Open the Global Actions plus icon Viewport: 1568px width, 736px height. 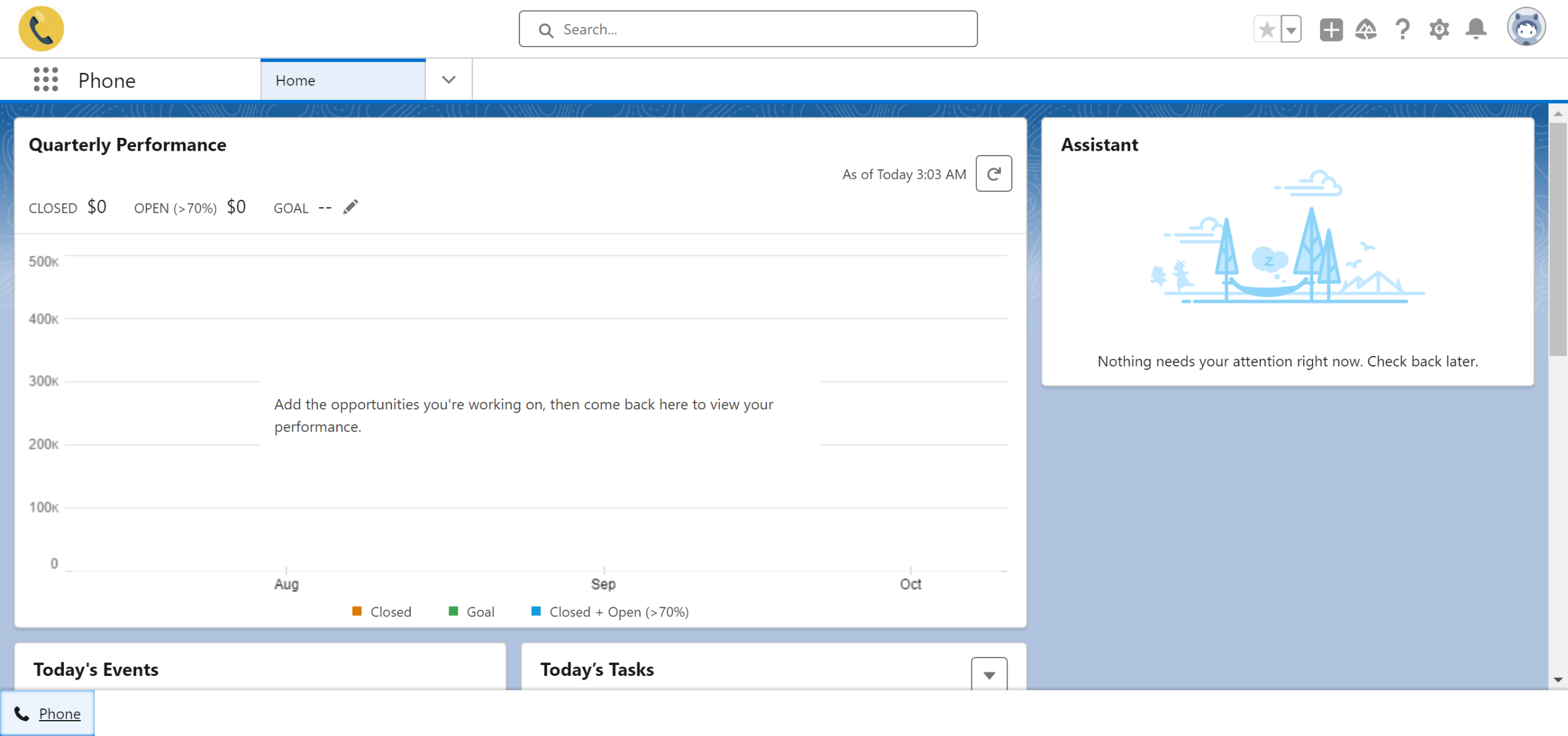1331,29
